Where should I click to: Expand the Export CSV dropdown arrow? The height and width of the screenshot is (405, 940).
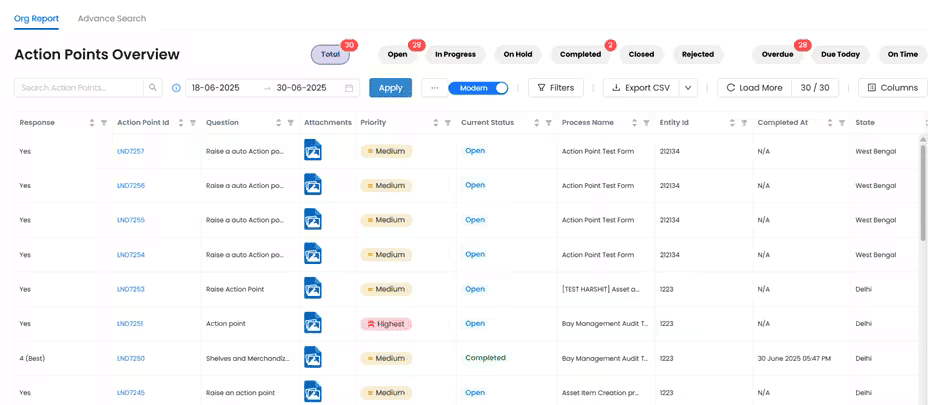click(x=687, y=88)
